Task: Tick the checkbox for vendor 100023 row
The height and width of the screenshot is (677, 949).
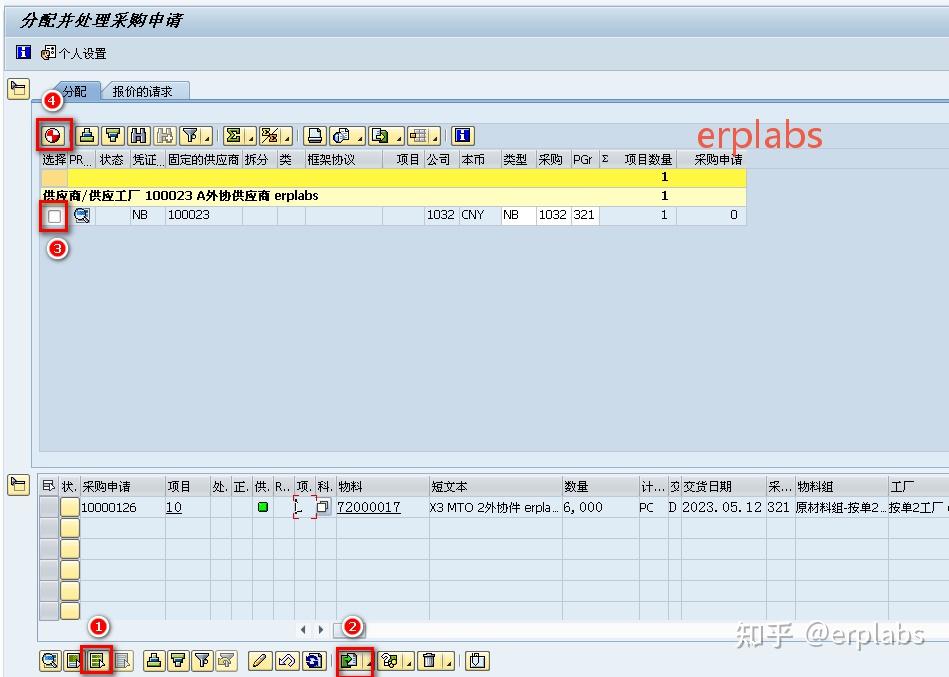Action: 55,215
